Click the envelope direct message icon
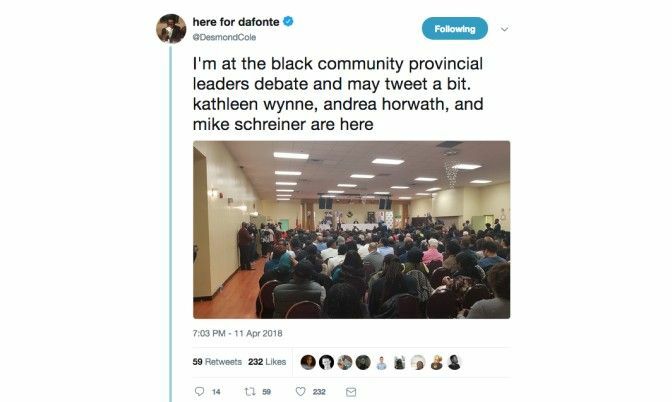 (351, 392)
